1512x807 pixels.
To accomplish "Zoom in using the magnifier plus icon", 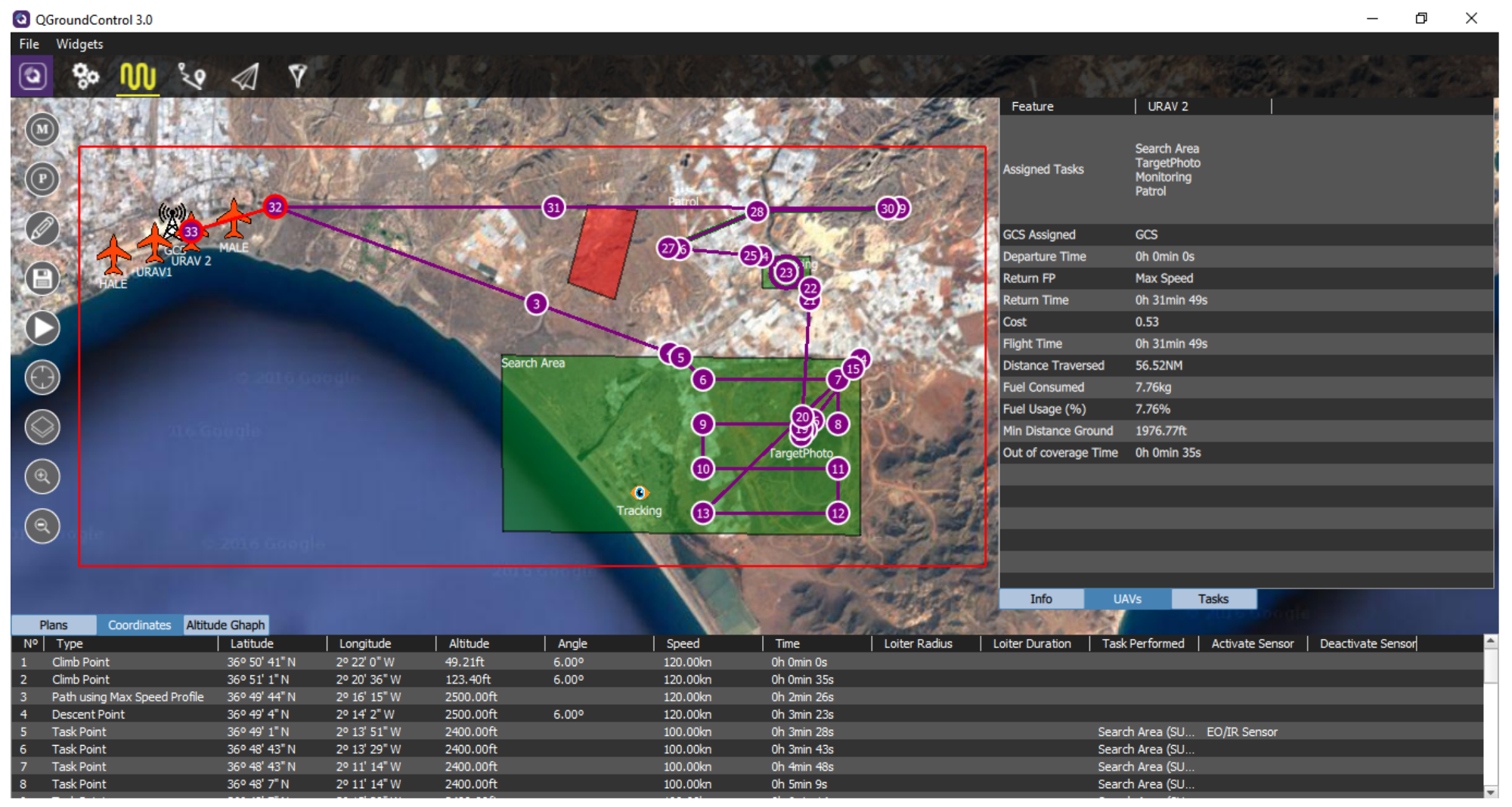I will [42, 476].
